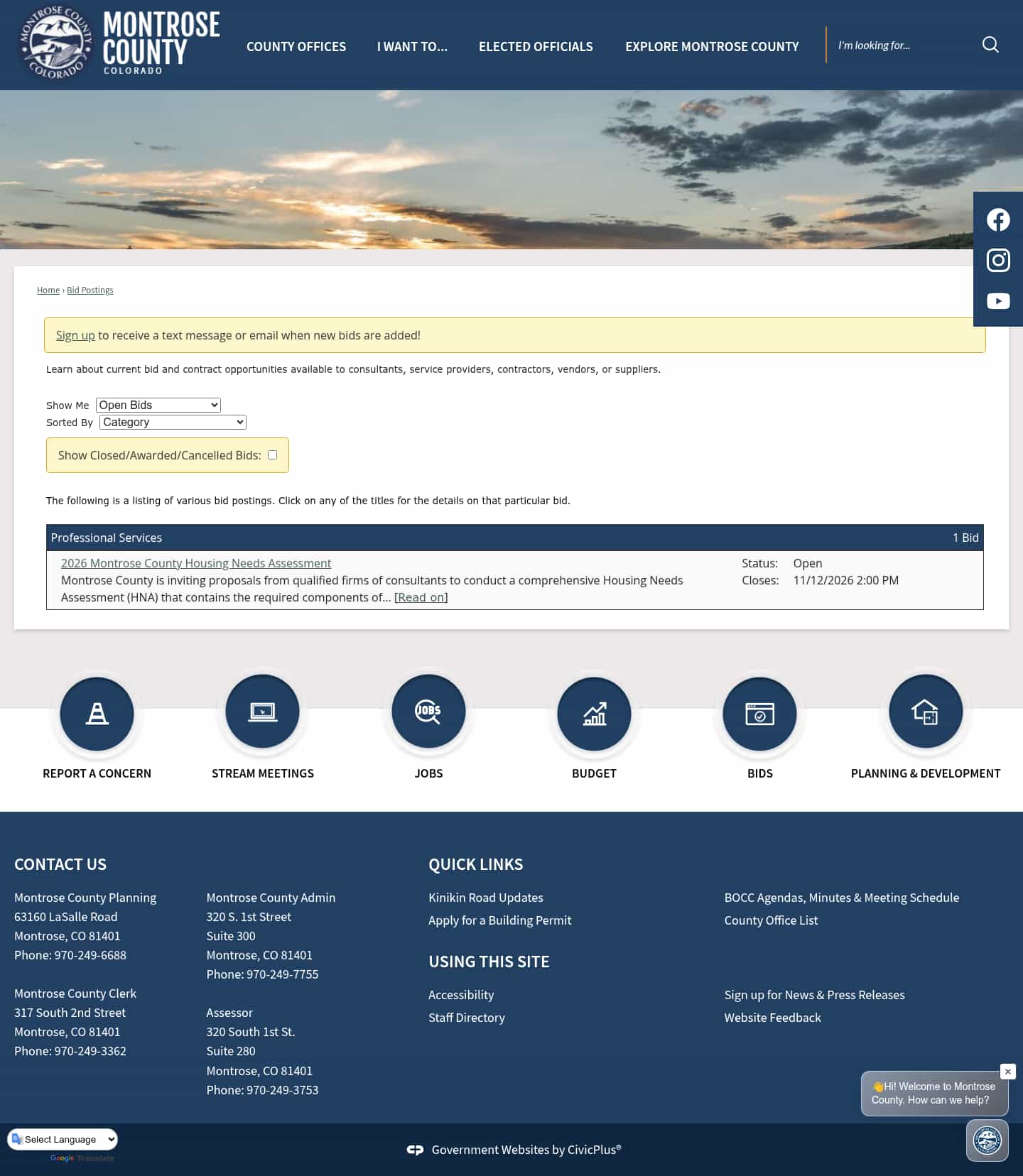Viewport: 1023px width, 1176px height.
Task: Open the I Want To... menu
Action: [412, 46]
